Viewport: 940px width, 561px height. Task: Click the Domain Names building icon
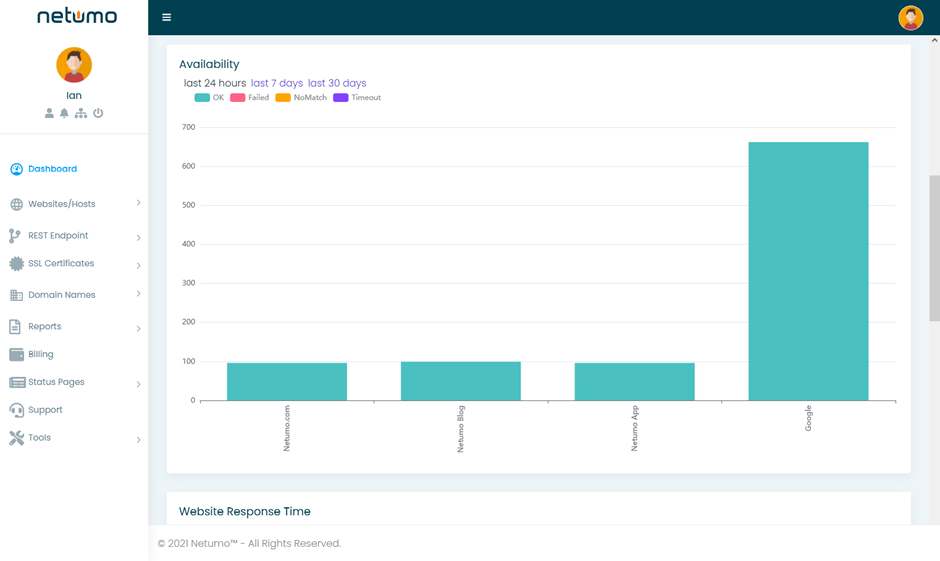point(17,295)
